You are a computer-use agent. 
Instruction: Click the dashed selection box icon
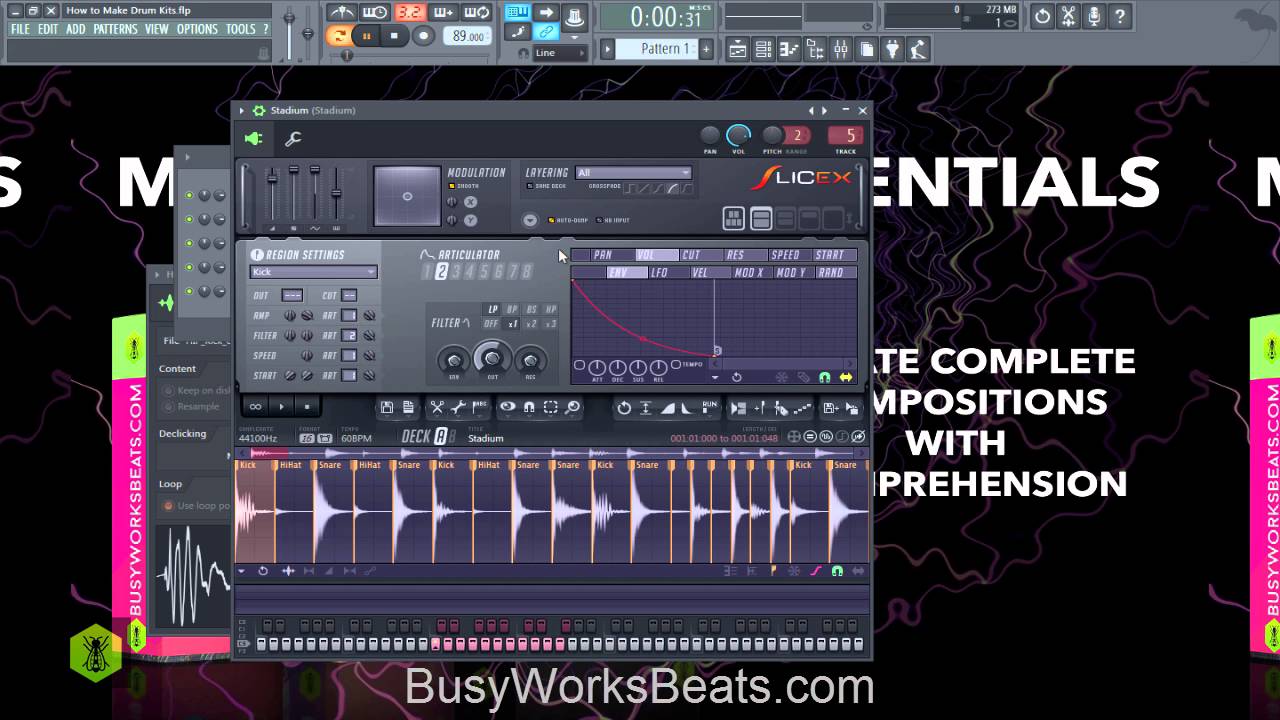(x=550, y=407)
